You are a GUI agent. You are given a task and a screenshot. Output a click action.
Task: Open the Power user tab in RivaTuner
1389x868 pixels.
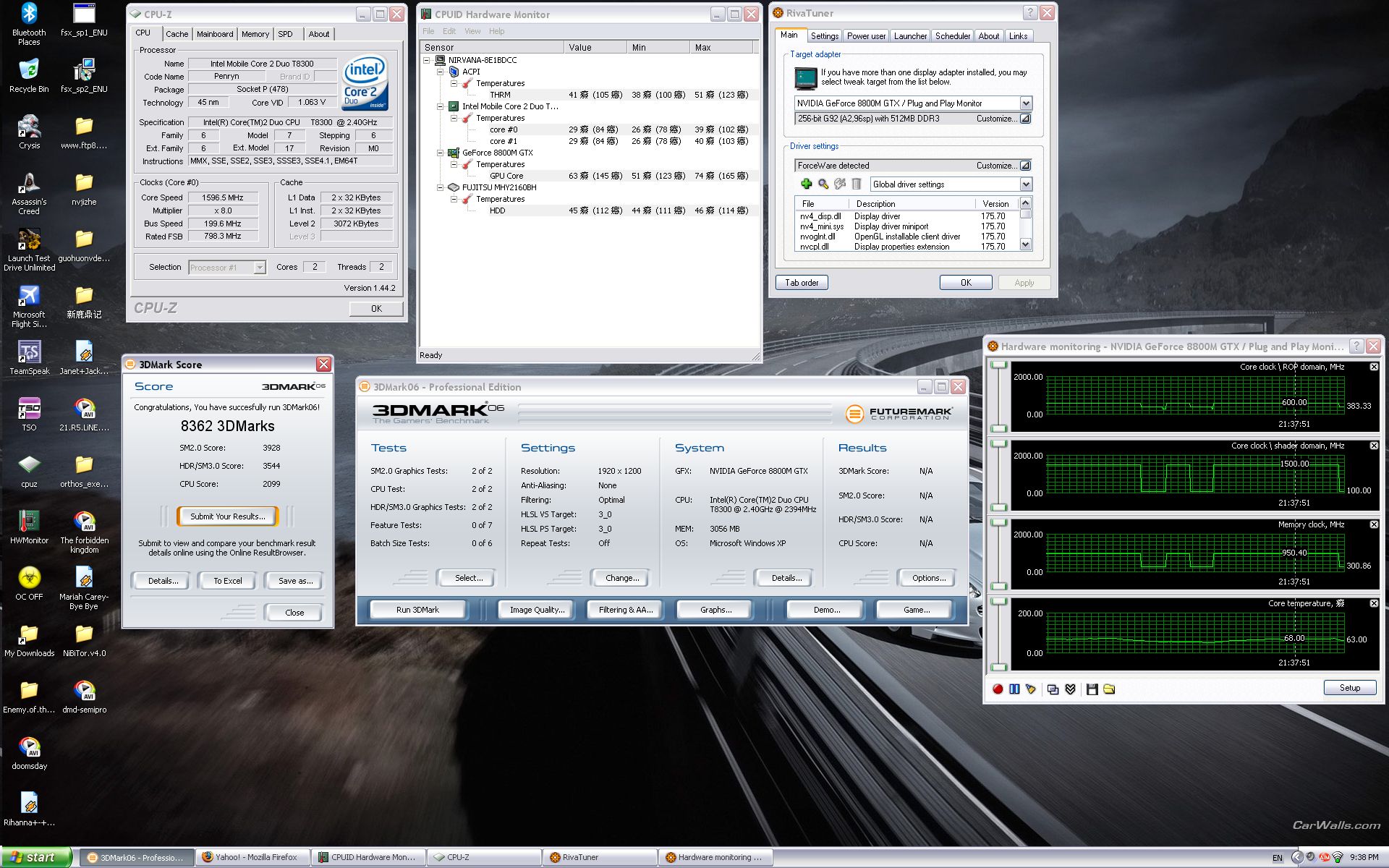[866, 36]
